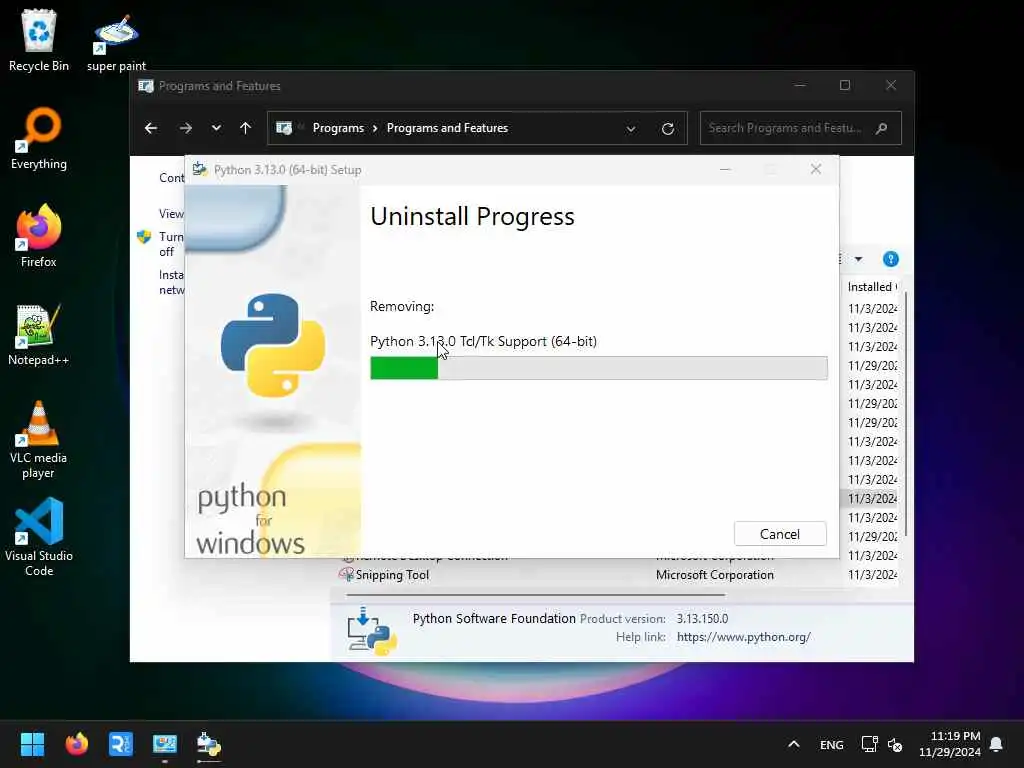Select the Snipping Tool row
The image size is (1024, 768).
point(618,575)
